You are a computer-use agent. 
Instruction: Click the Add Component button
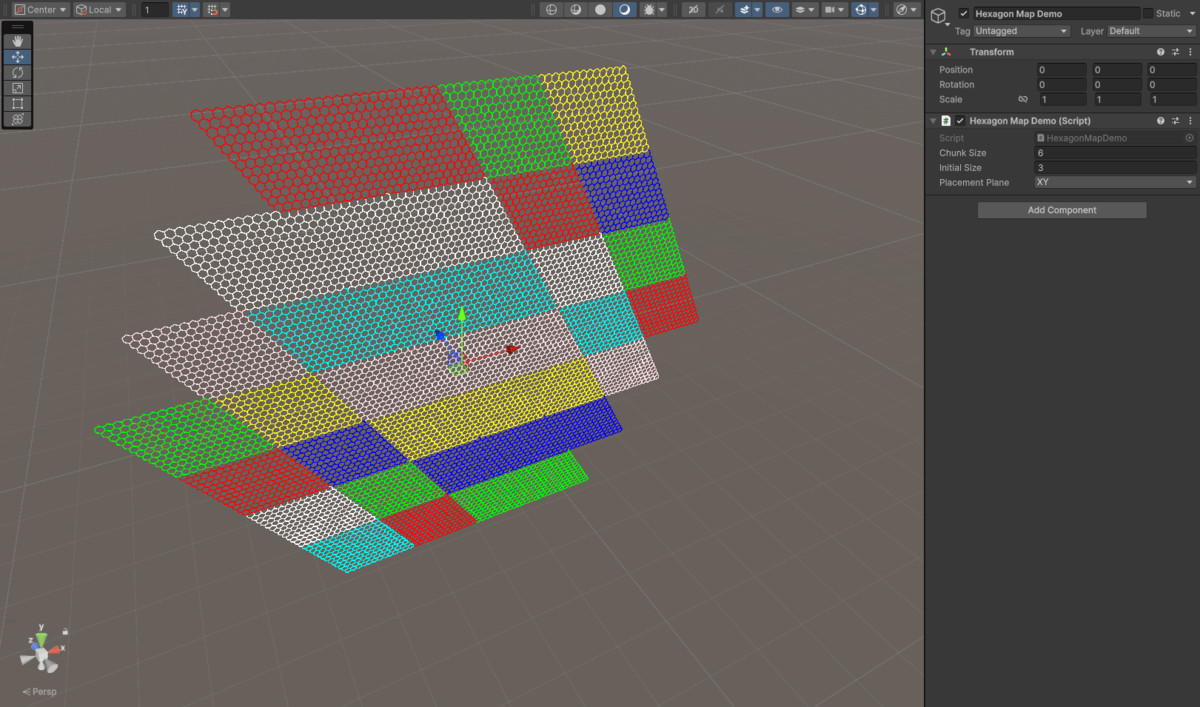[1061, 209]
